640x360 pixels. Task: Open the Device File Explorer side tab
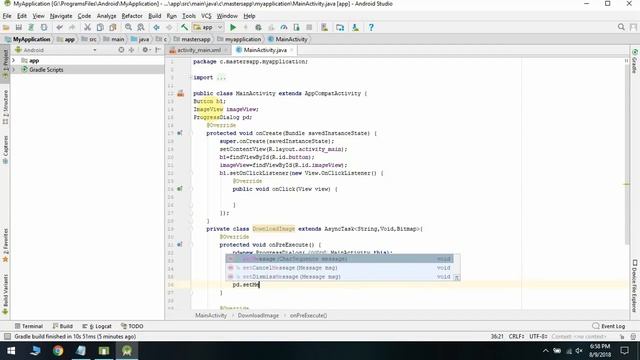coord(635,286)
